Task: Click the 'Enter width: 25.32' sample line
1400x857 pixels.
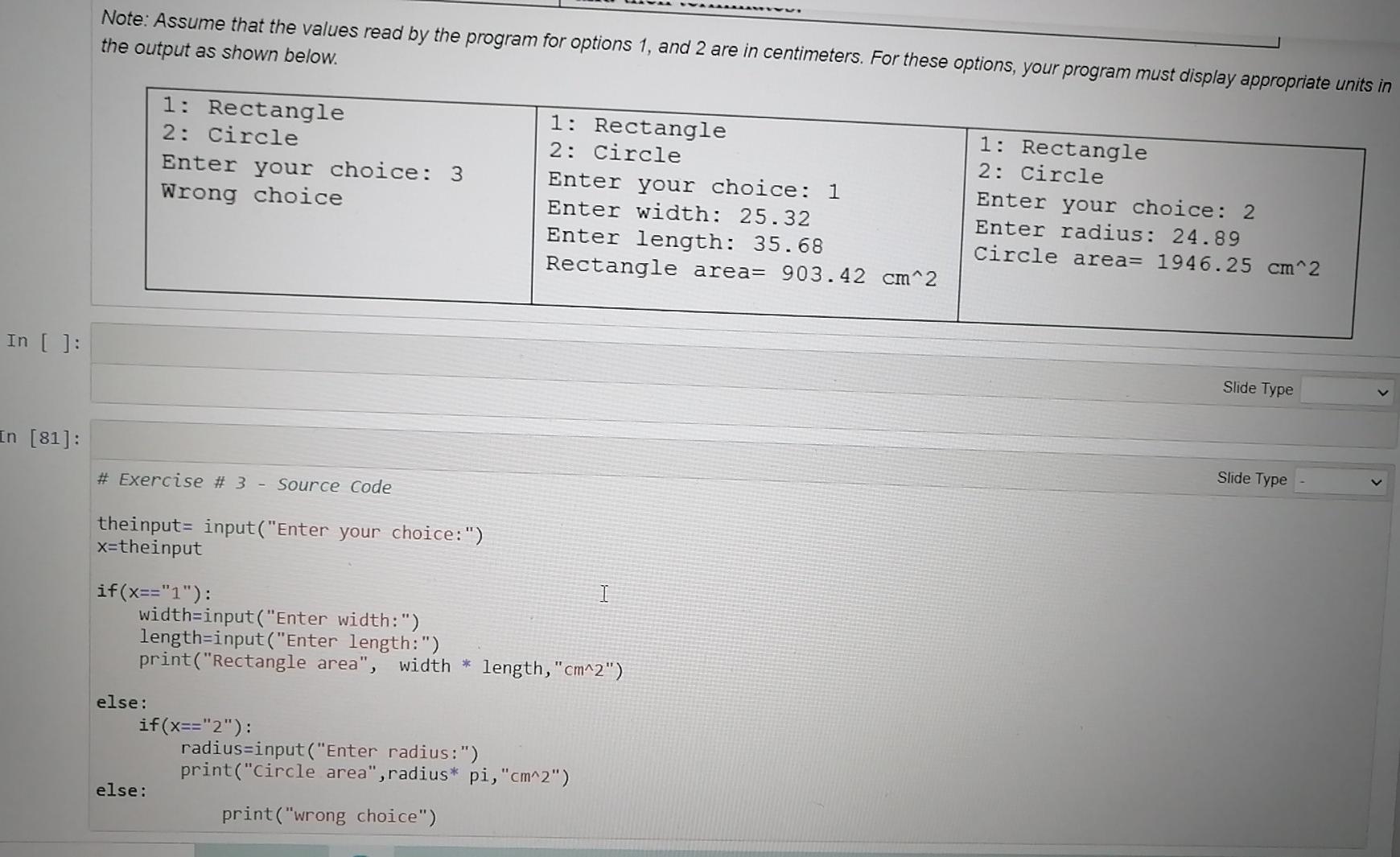Action: 678,213
